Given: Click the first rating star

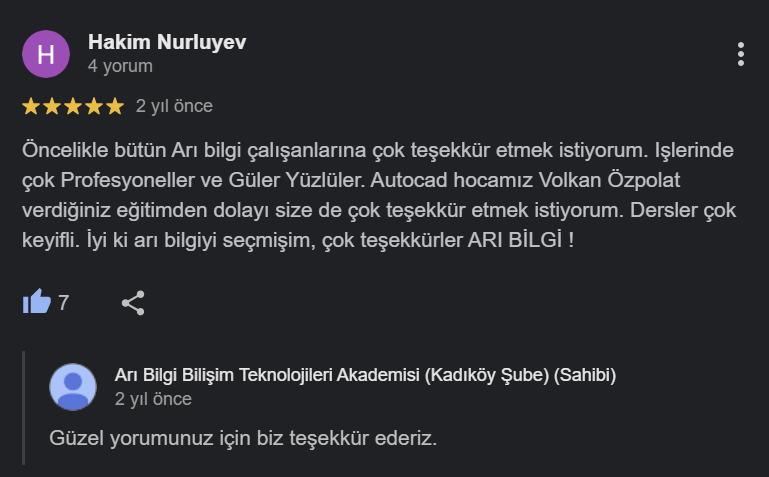Looking at the screenshot, I should pos(31,106).
